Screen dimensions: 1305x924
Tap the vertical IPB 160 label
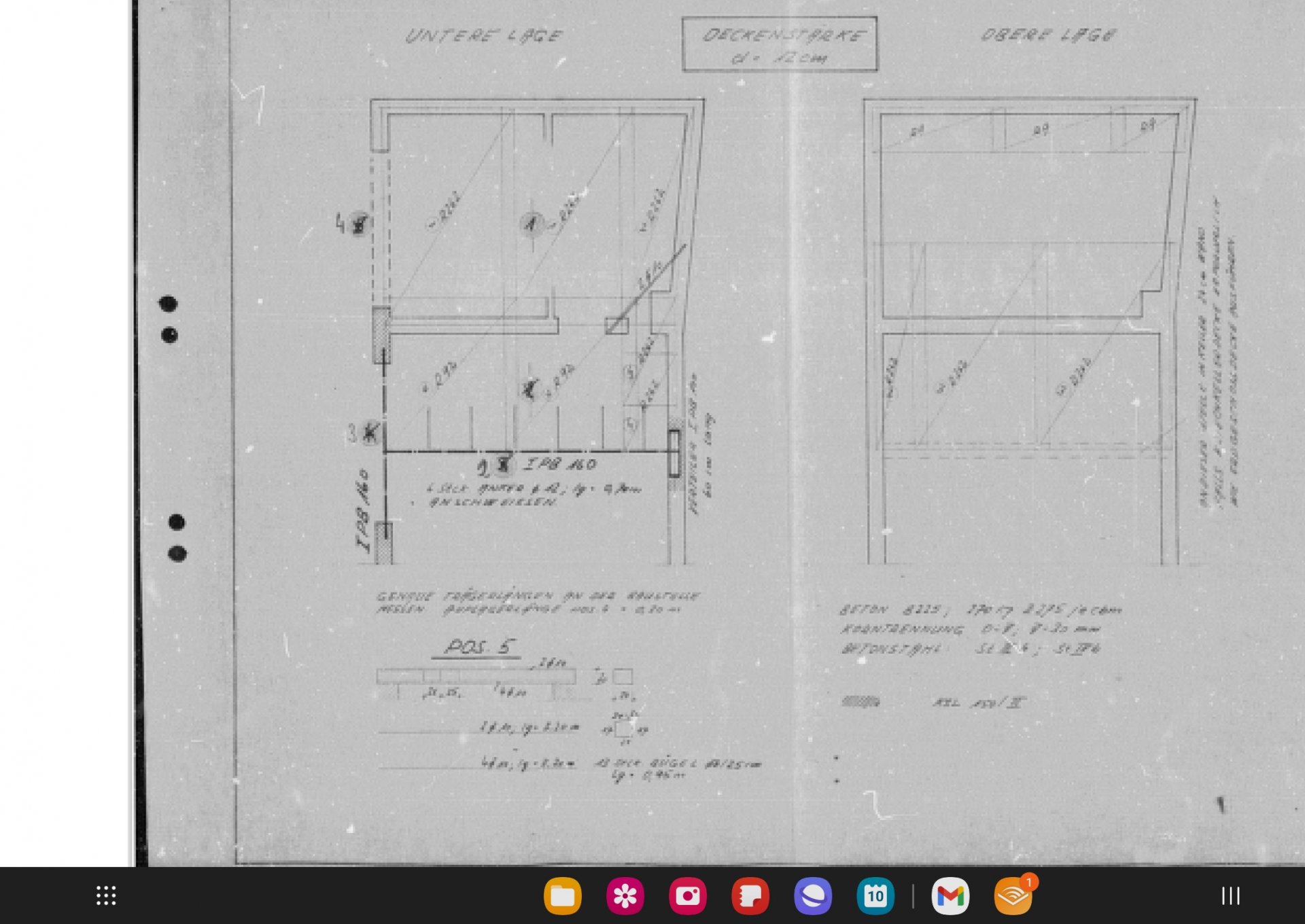(x=364, y=508)
